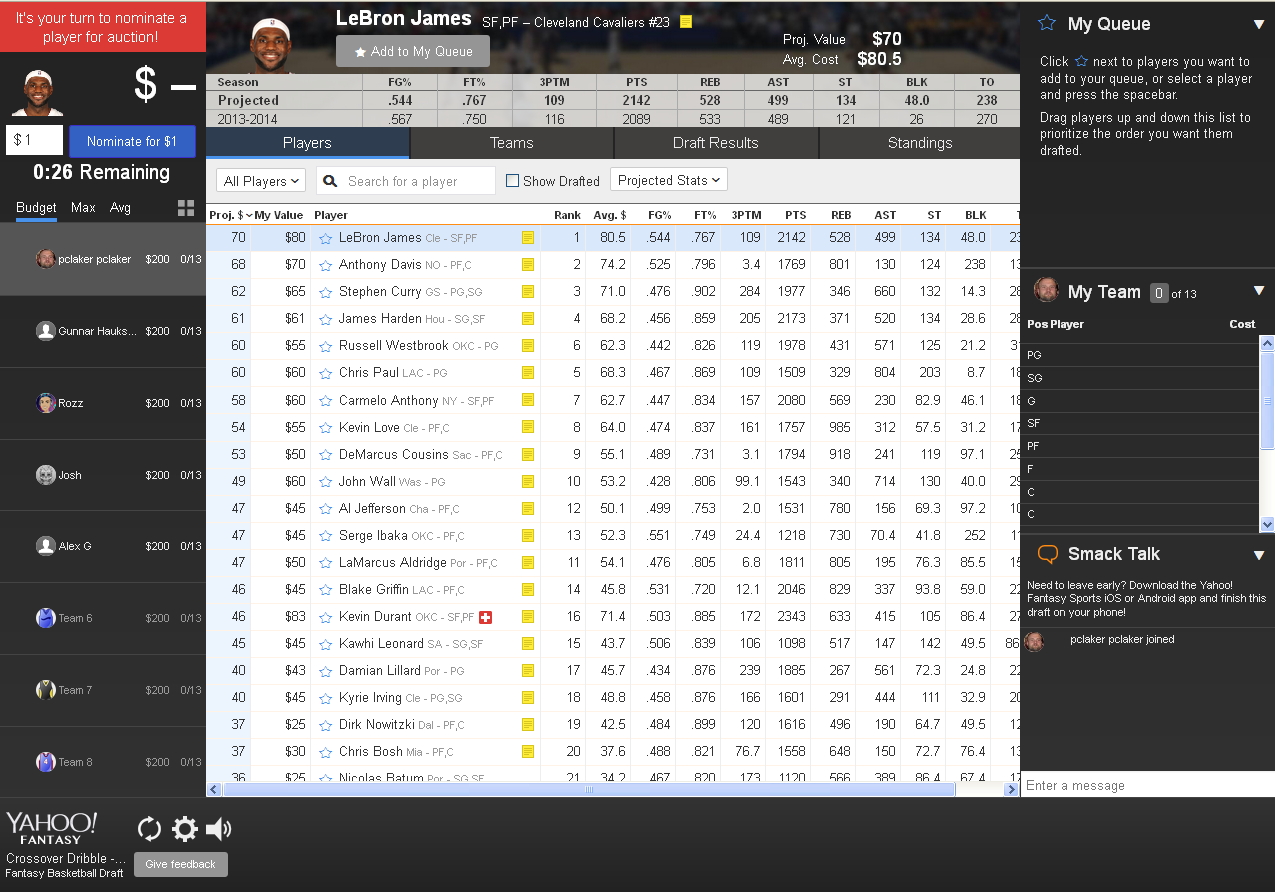Open the Projected Stats dropdown

[x=669, y=180]
